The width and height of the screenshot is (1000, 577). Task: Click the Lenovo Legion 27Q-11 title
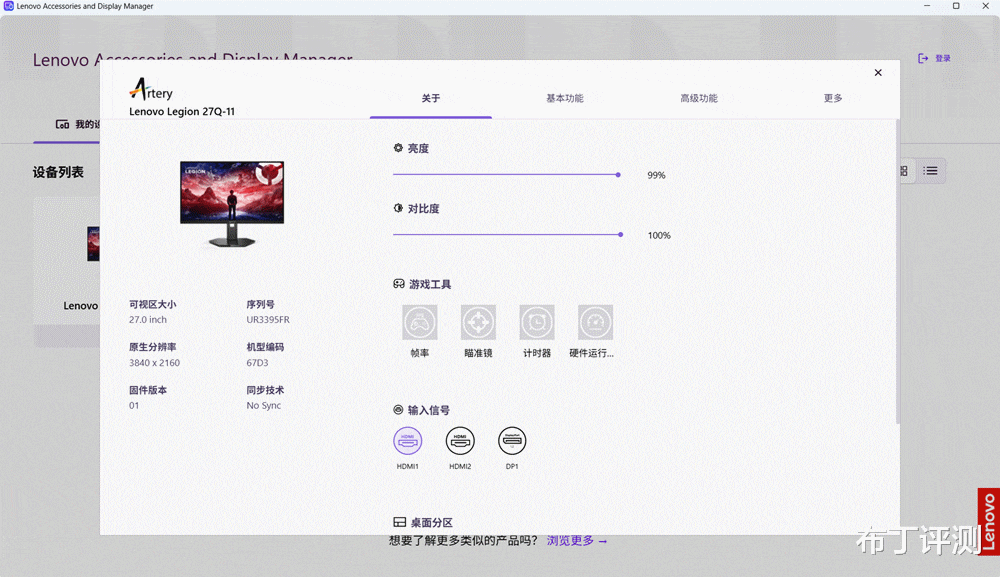pyautogui.click(x=182, y=112)
